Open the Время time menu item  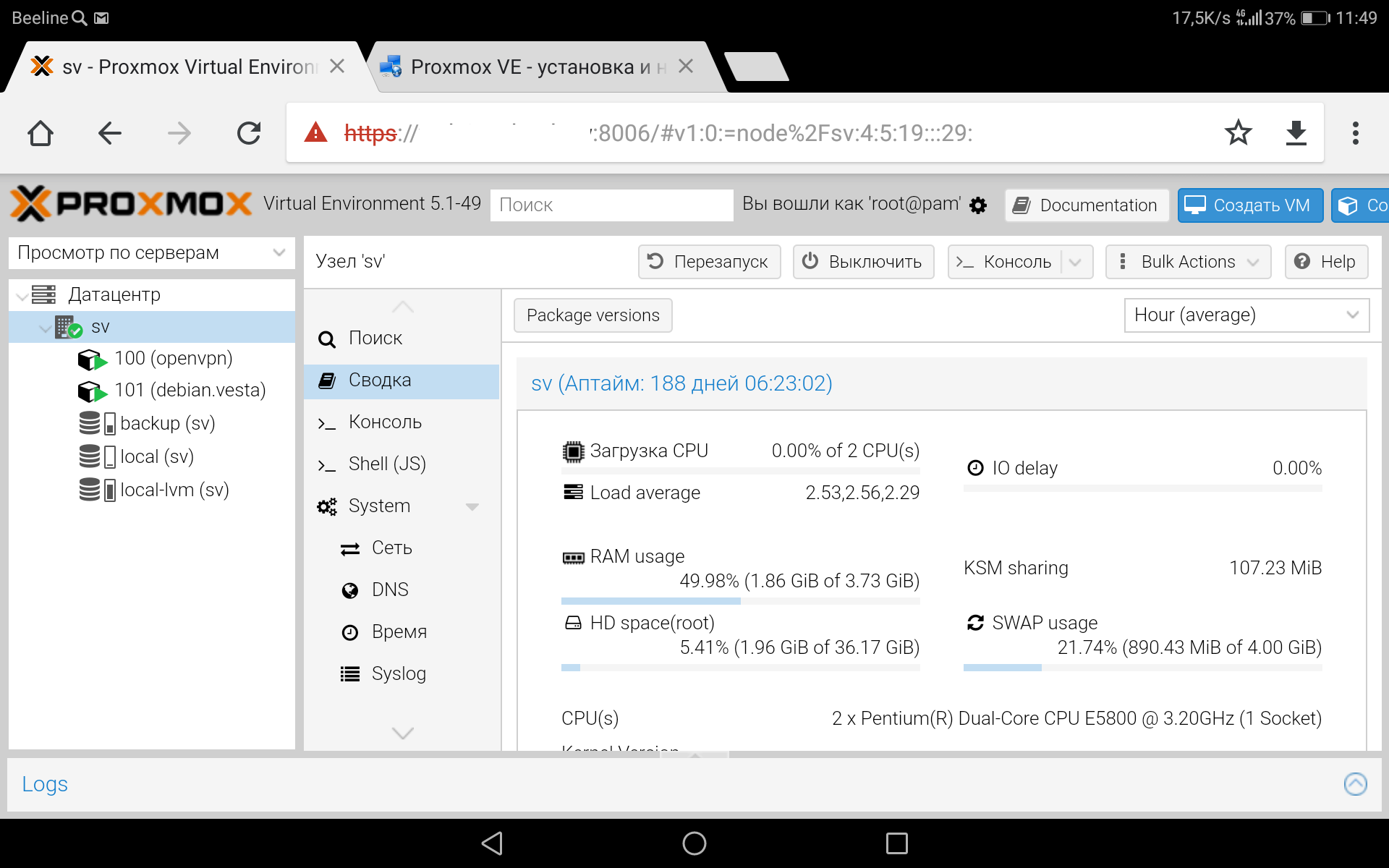[402, 632]
